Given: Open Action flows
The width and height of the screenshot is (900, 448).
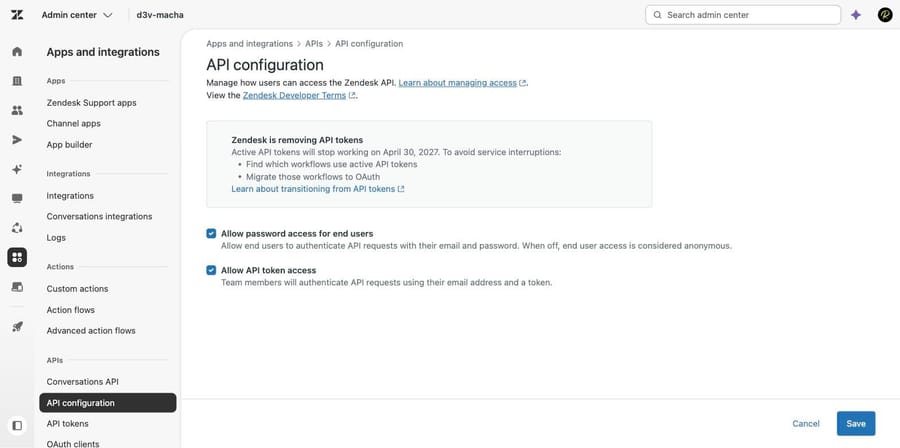Looking at the screenshot, I should pyautogui.click(x=71, y=310).
